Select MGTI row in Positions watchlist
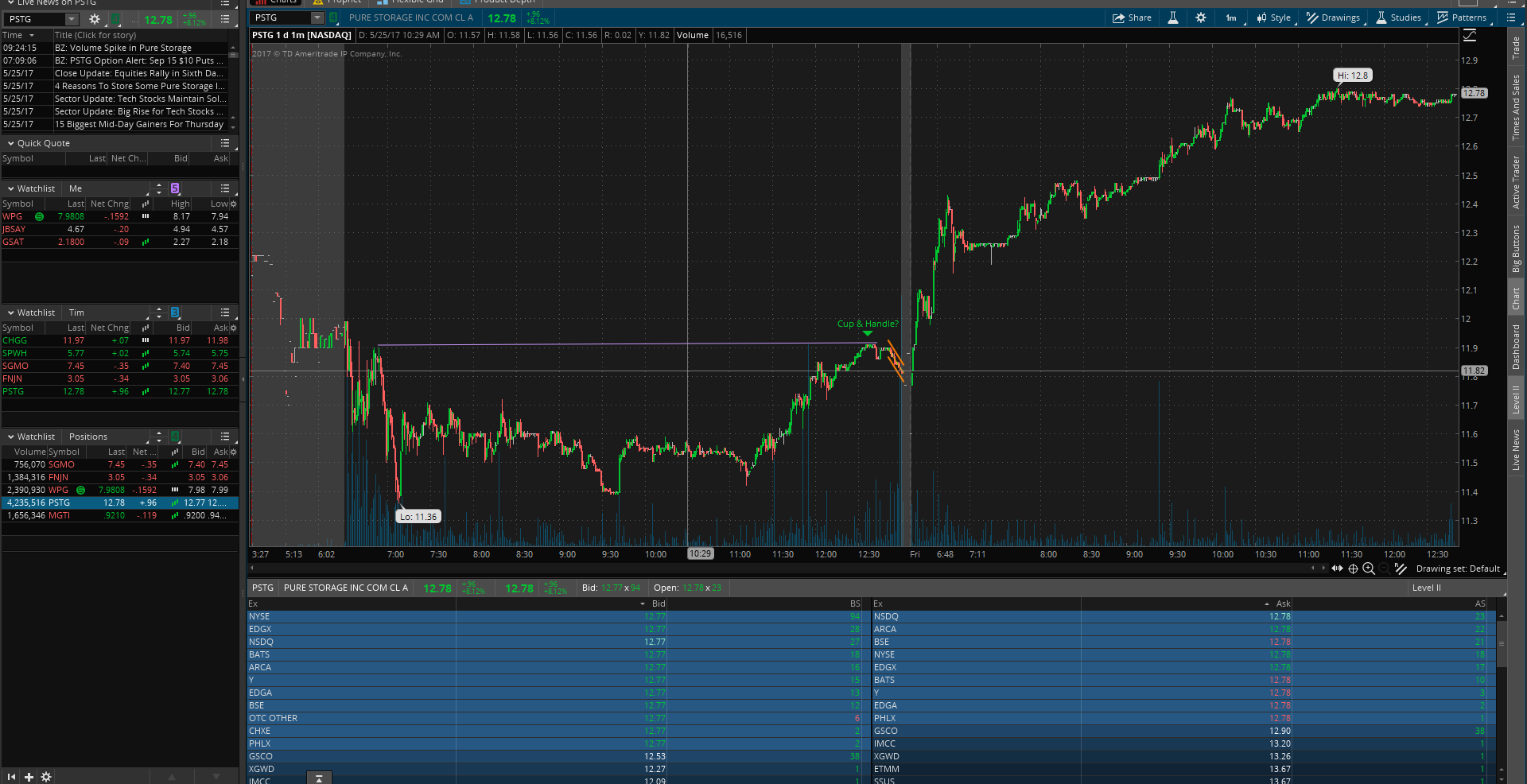This screenshot has width=1527, height=784. [x=119, y=515]
